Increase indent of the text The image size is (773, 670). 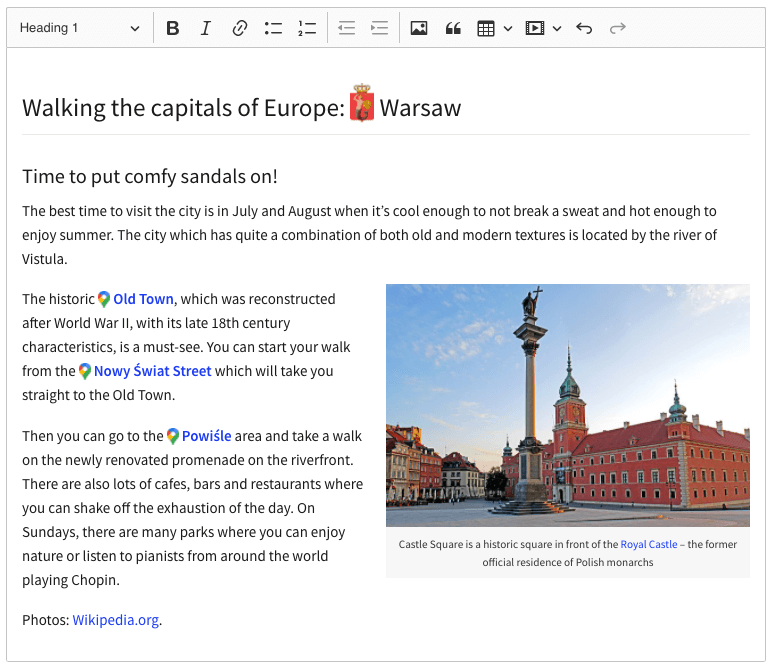pos(379,28)
